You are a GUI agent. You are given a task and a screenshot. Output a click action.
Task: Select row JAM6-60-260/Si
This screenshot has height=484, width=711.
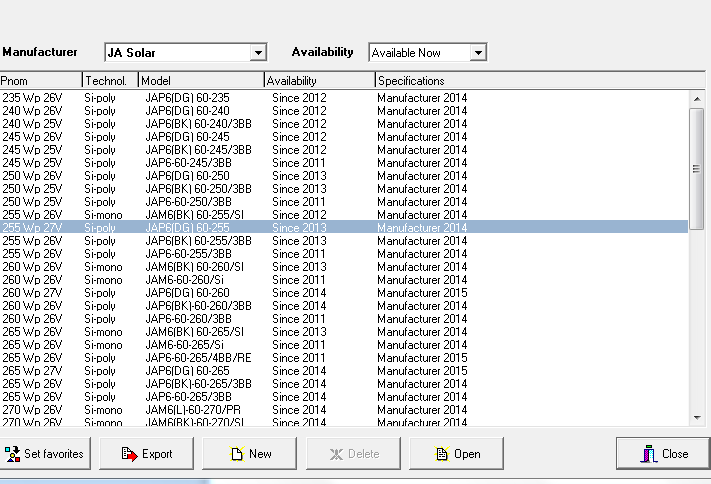tap(344, 280)
